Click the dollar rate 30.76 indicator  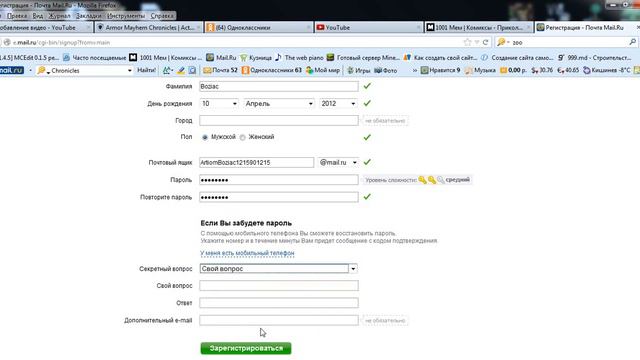click(x=542, y=70)
